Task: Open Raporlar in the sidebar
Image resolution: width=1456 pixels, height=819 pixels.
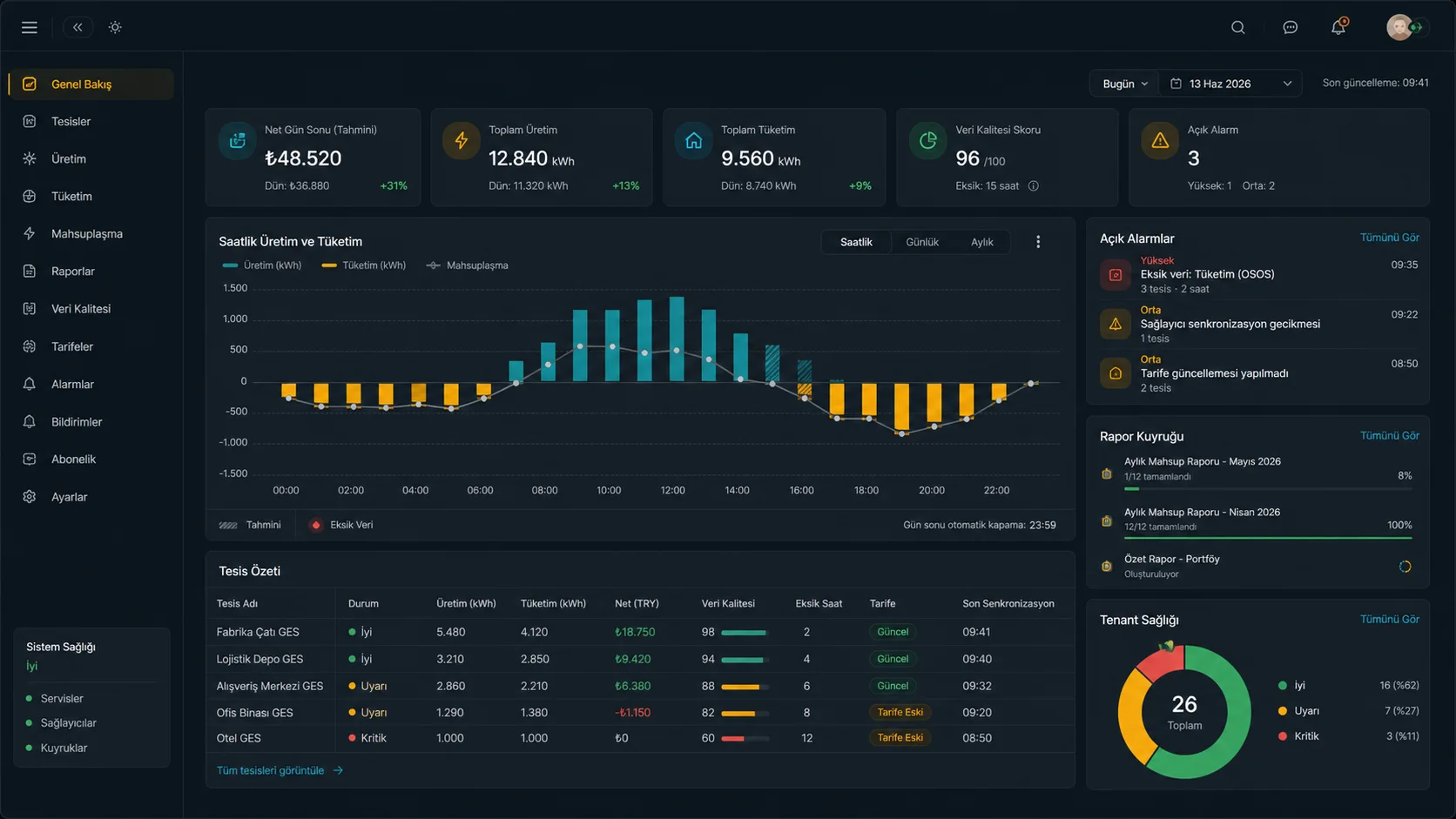Action: click(x=91, y=272)
